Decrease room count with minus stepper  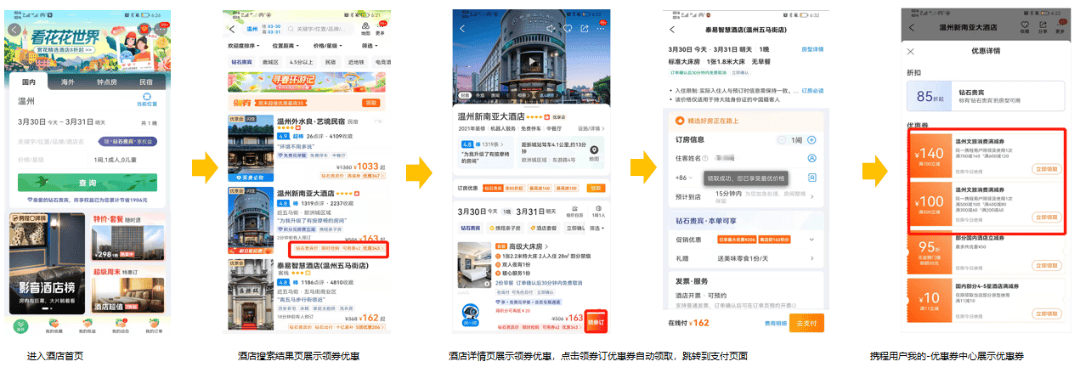pos(782,140)
